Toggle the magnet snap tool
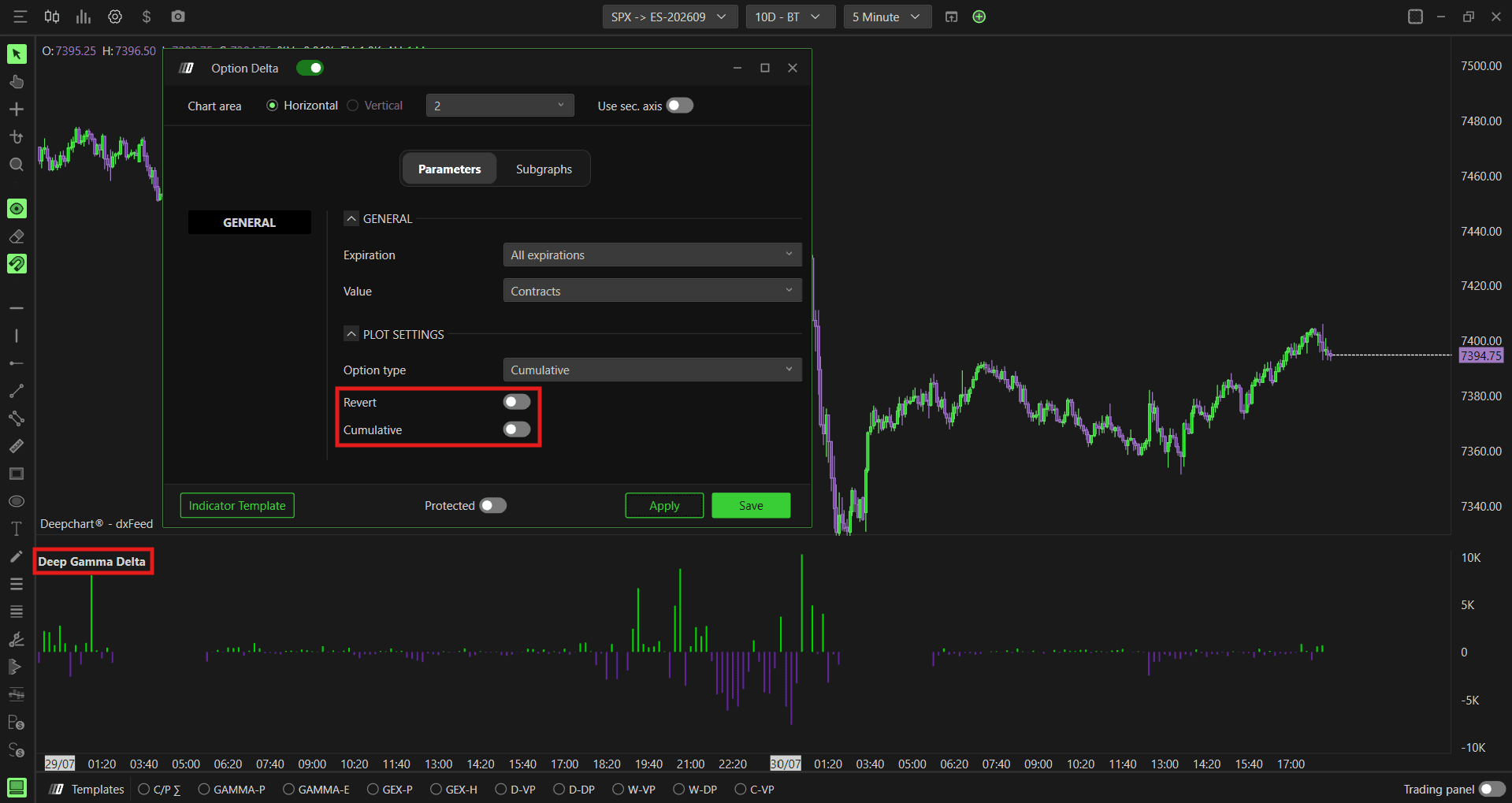The width and height of the screenshot is (1512, 803). tap(17, 263)
